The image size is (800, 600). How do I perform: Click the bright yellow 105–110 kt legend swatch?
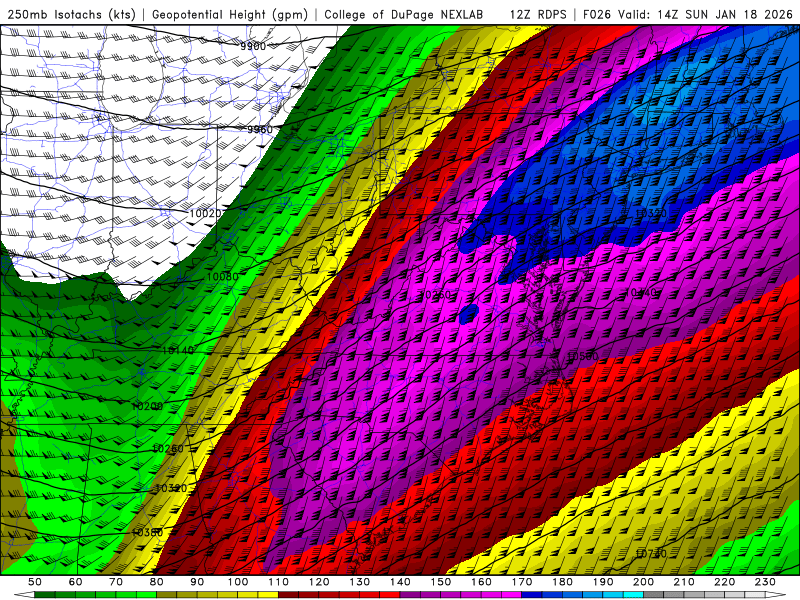pyautogui.click(x=268, y=595)
